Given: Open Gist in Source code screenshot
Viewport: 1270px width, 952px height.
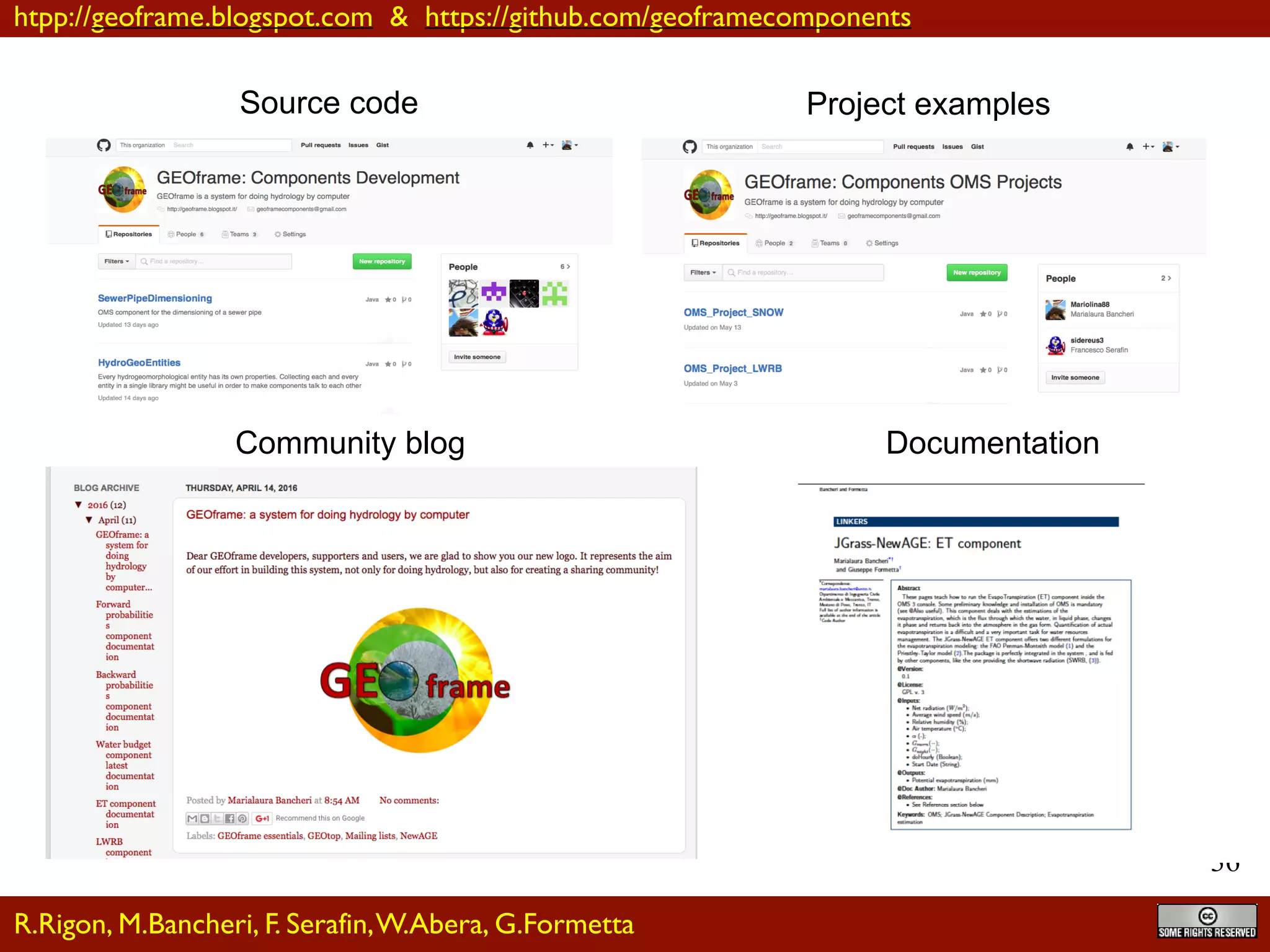Looking at the screenshot, I should (383, 145).
